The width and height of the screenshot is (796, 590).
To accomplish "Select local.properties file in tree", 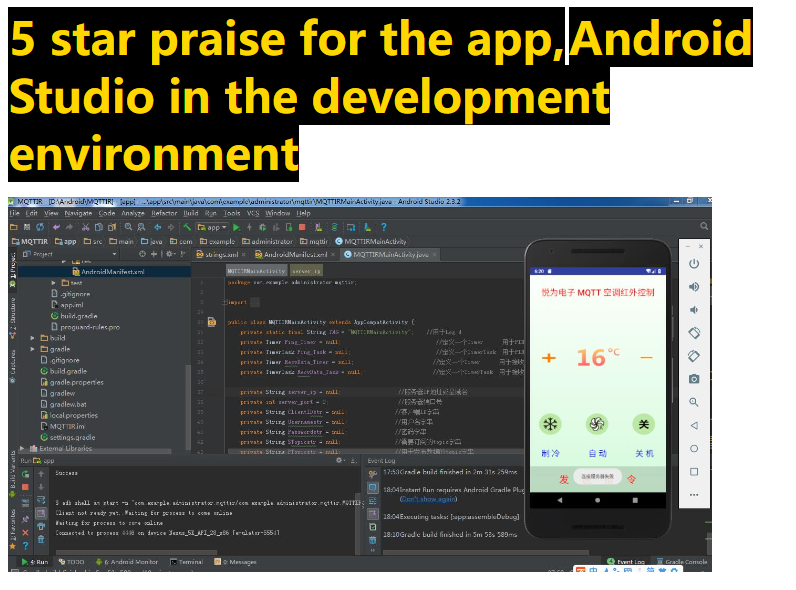I will point(69,415).
